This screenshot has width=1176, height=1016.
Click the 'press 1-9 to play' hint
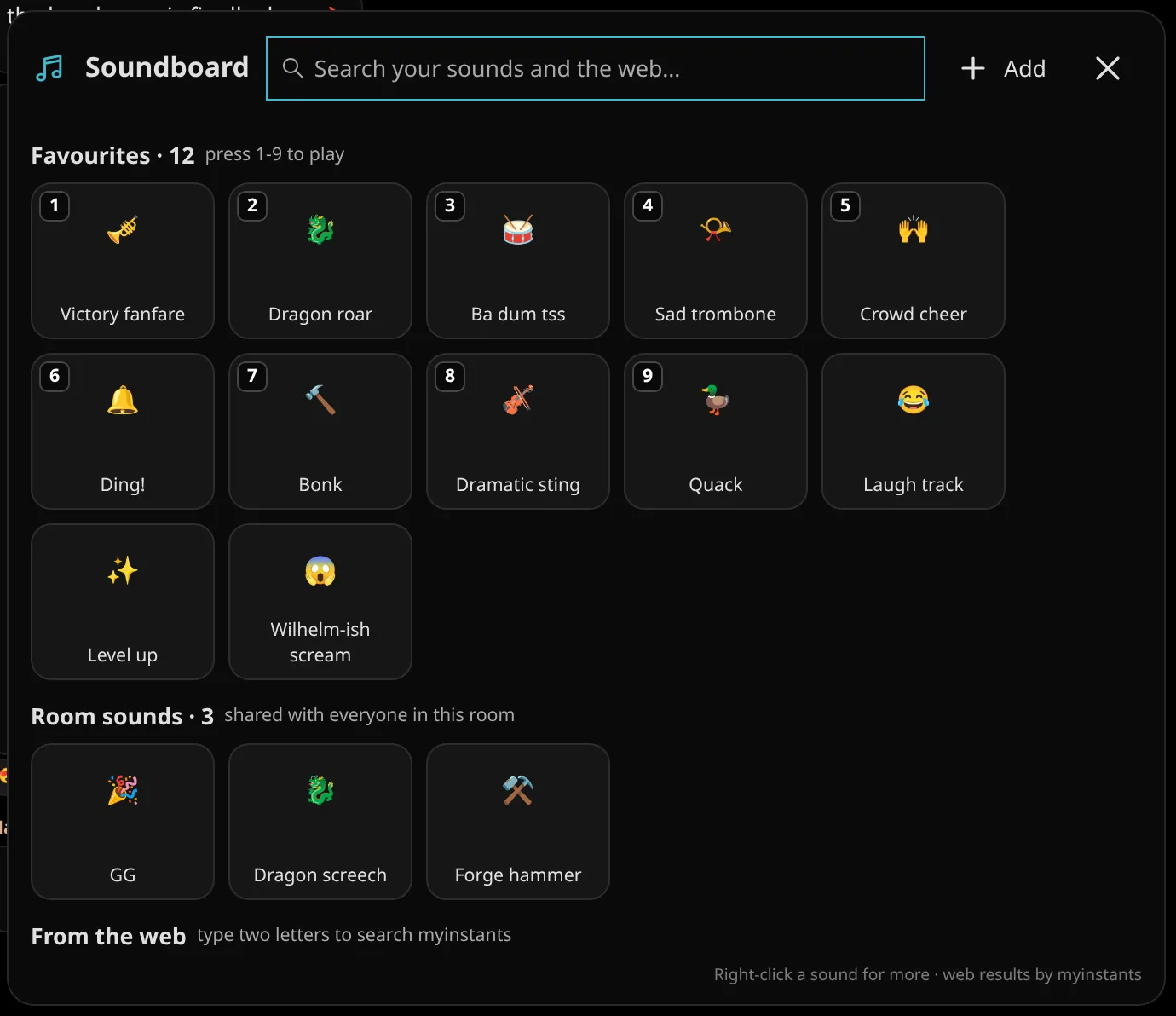click(x=274, y=154)
